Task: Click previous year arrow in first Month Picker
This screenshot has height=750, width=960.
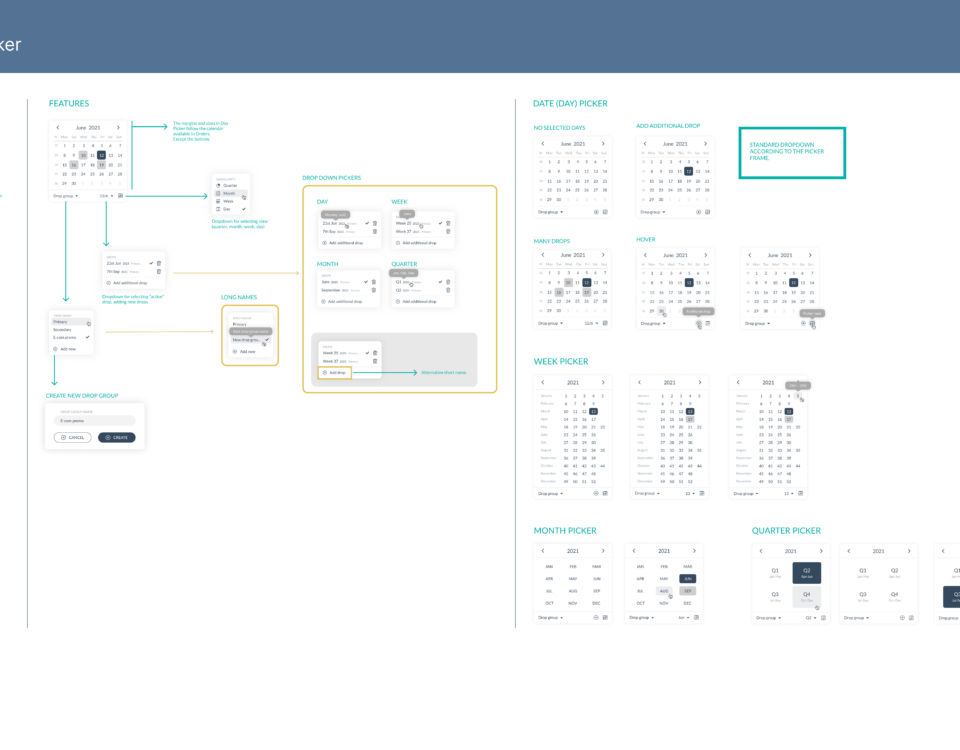Action: [543, 551]
